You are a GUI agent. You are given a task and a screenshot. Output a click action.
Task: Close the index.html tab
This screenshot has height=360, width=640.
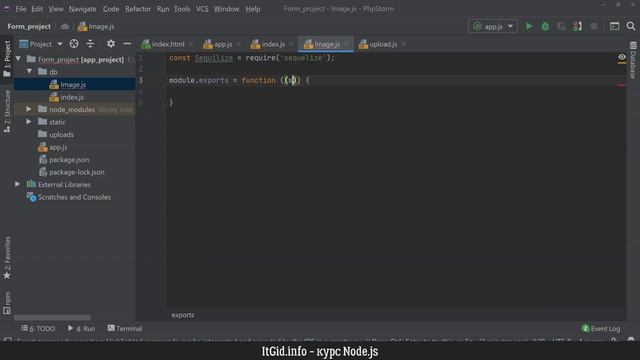click(191, 44)
